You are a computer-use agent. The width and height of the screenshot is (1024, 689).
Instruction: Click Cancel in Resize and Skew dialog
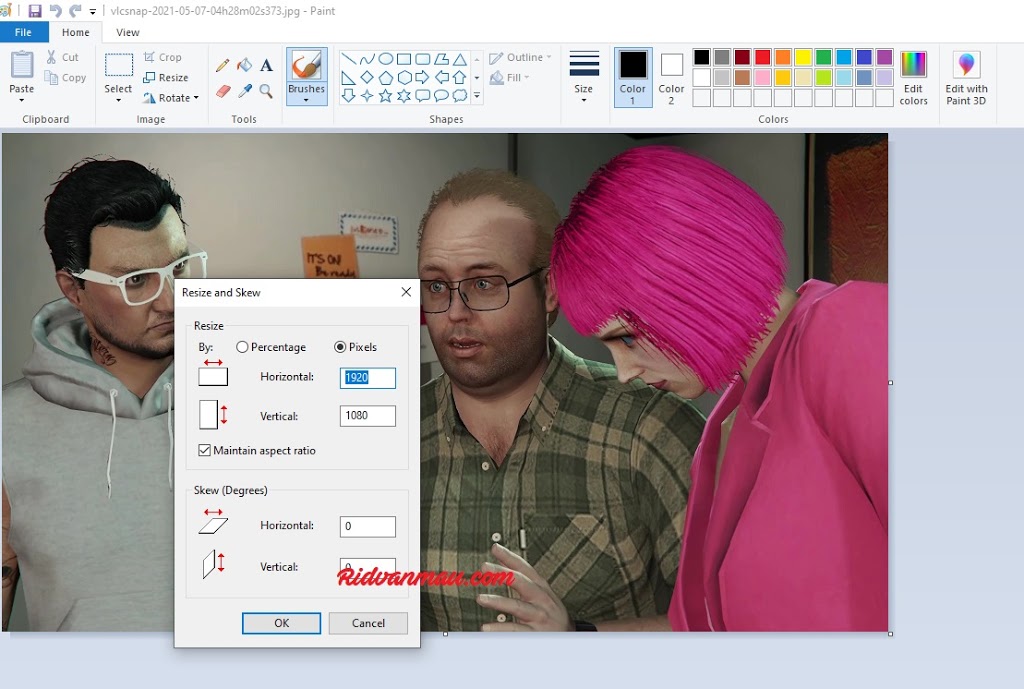pos(368,623)
